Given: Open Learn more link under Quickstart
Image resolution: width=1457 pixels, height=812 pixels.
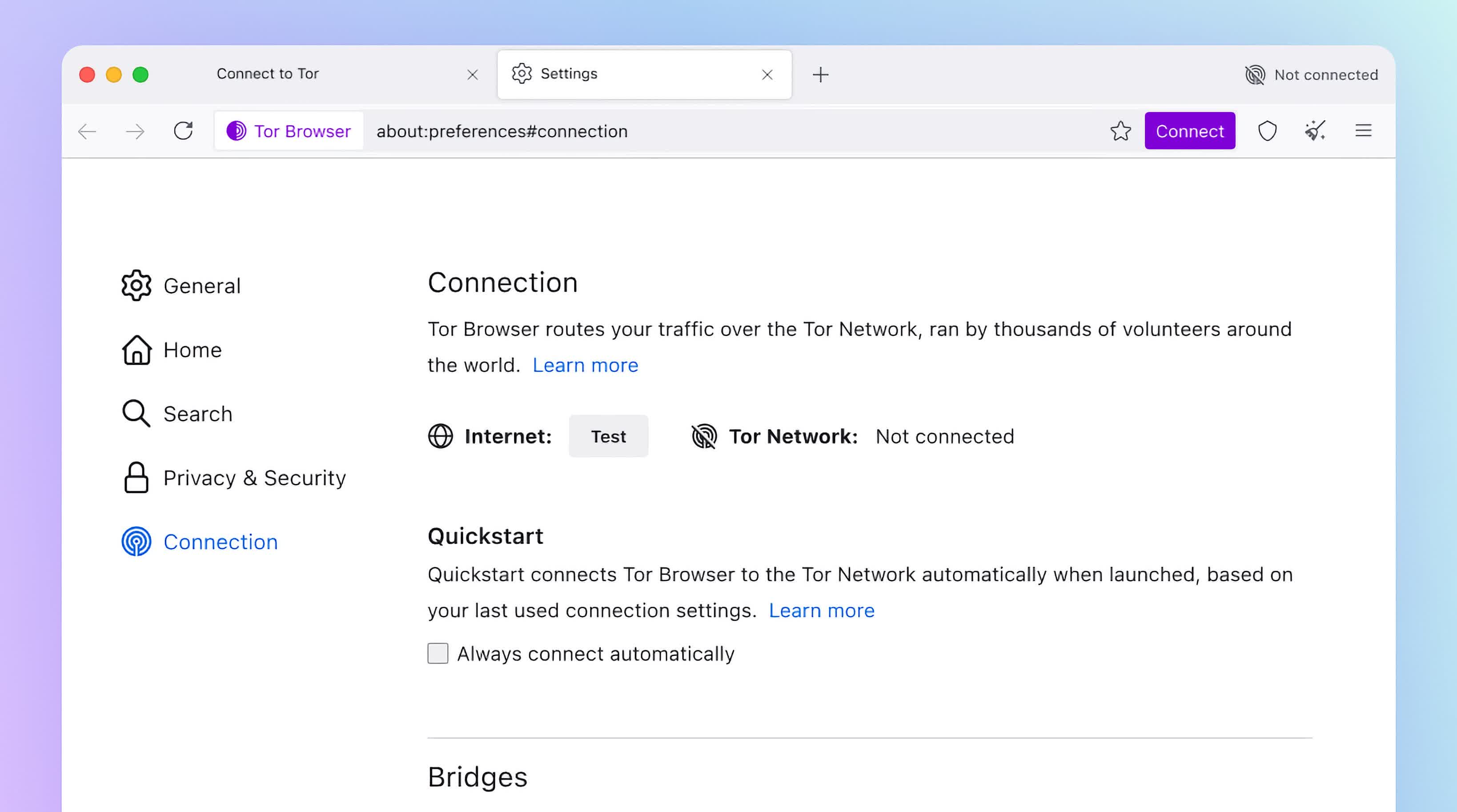Looking at the screenshot, I should coord(821,611).
